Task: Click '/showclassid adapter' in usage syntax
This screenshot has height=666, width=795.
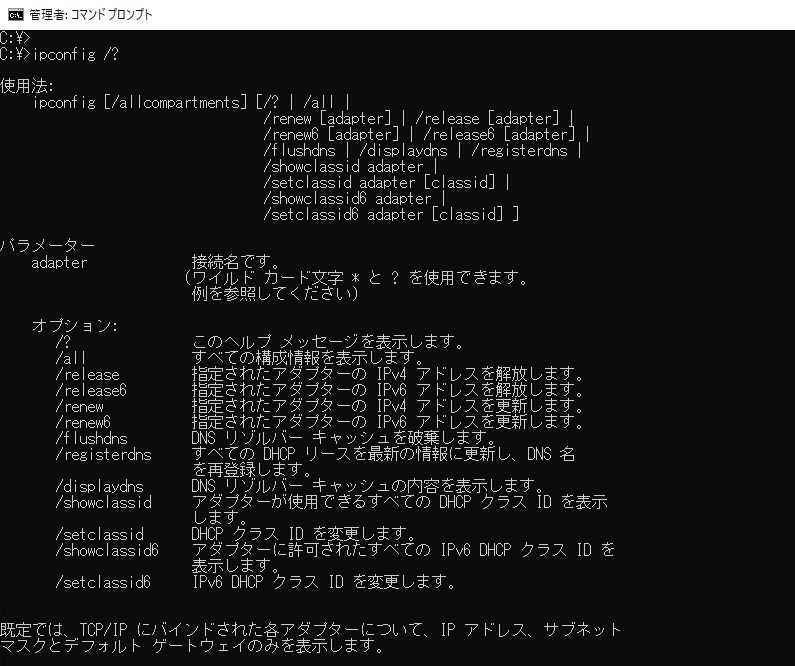Action: coord(343,167)
